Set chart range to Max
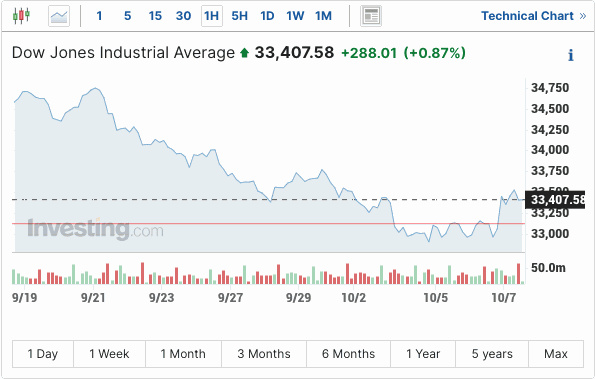The image size is (595, 379). click(556, 354)
